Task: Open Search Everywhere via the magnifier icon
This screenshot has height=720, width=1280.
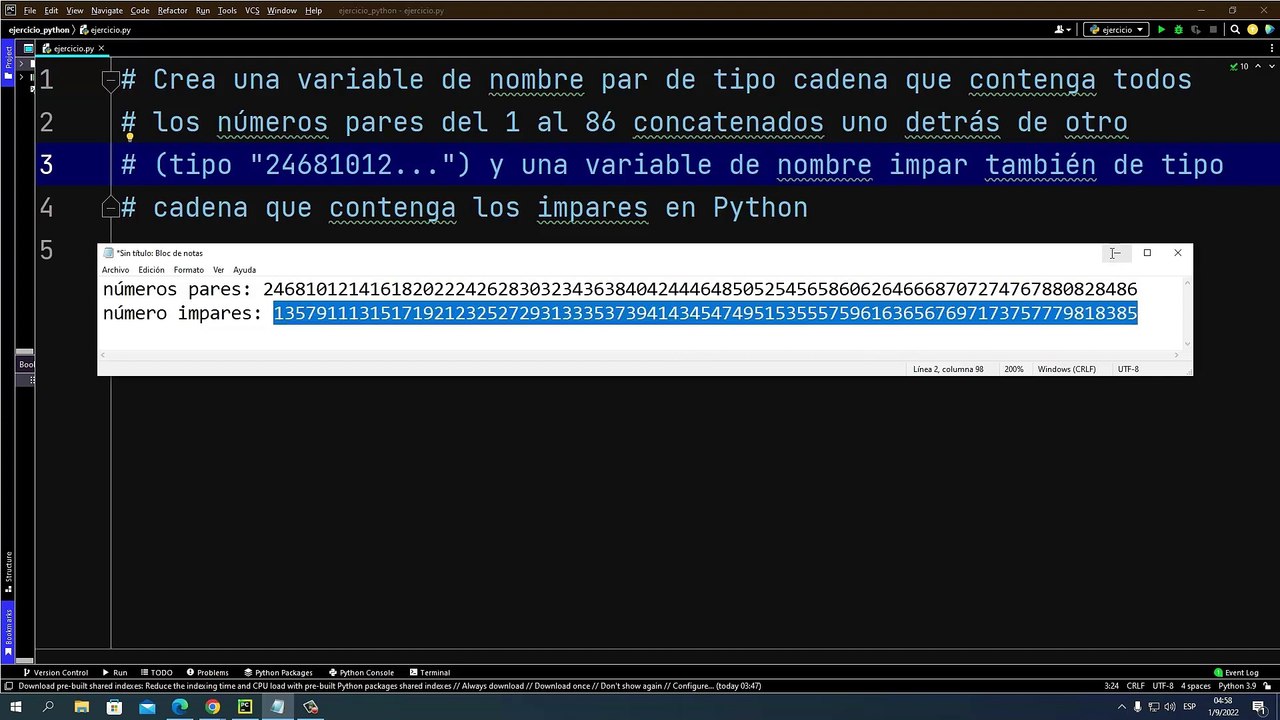Action: (1236, 30)
